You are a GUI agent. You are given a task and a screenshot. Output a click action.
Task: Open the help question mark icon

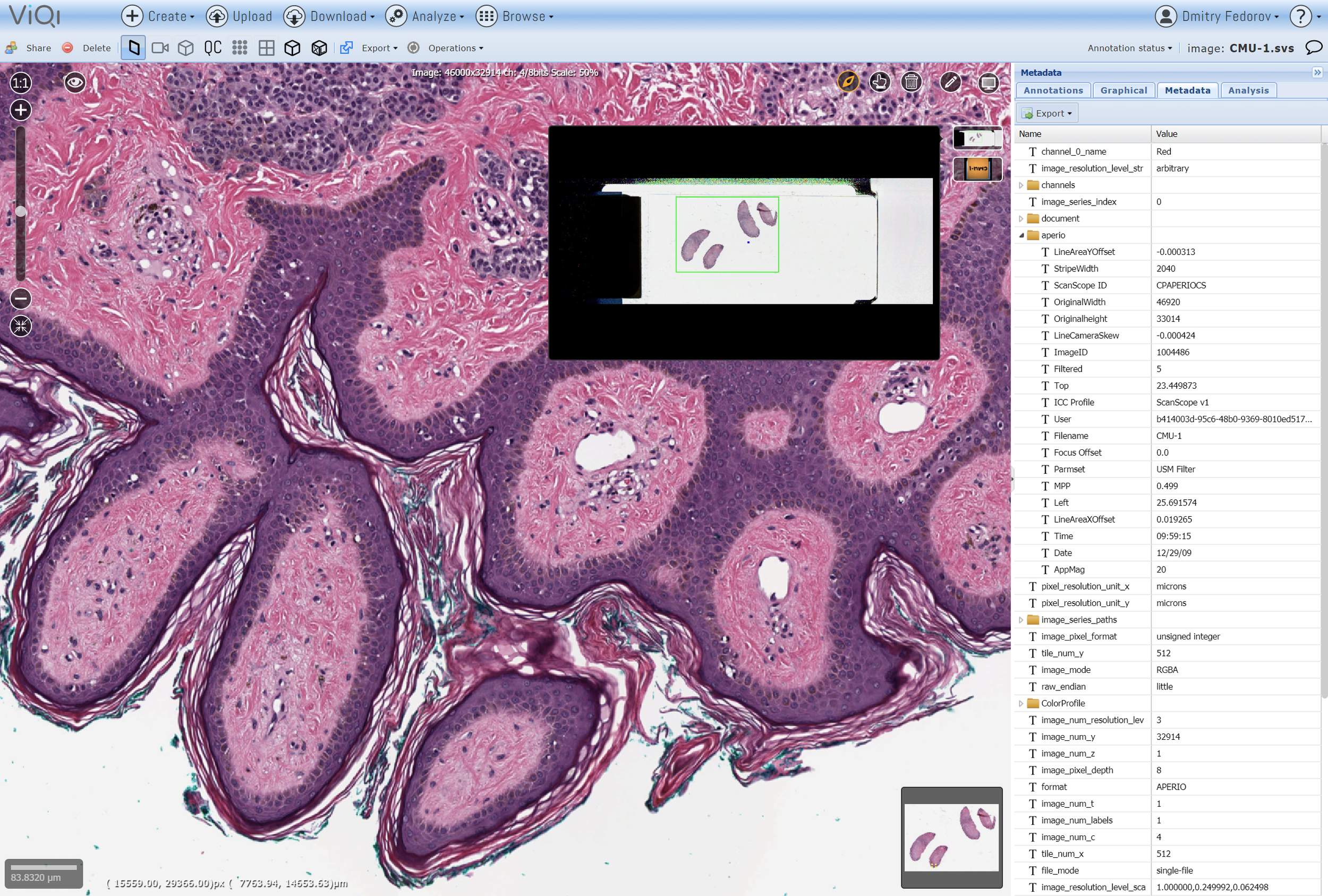pos(1300,16)
